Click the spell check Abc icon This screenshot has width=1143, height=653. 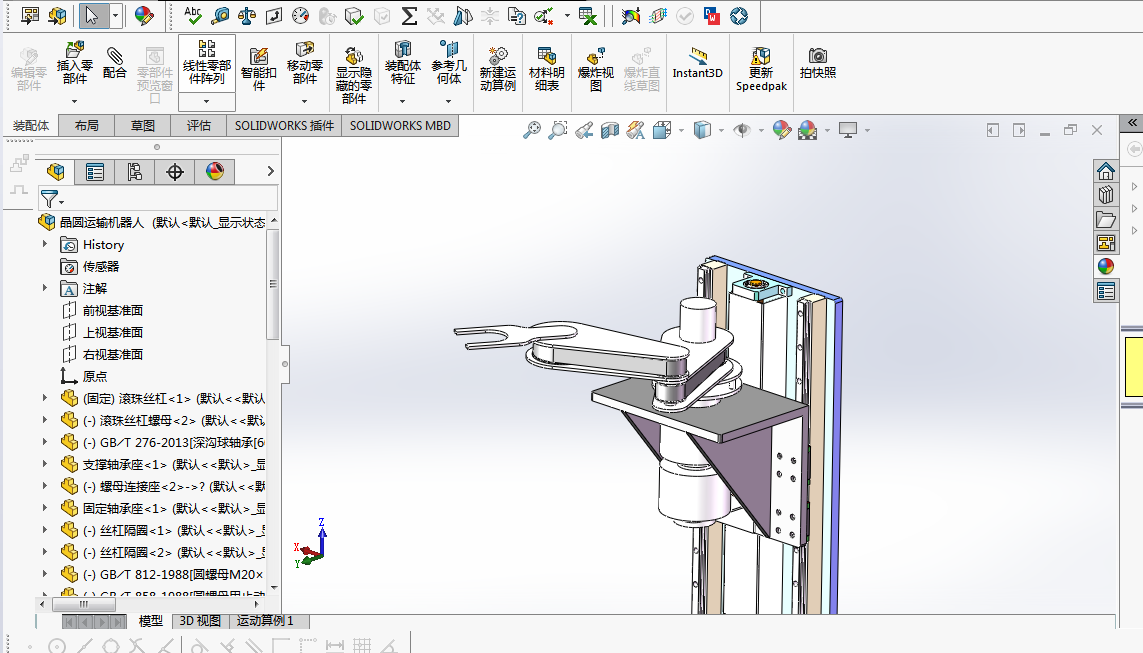193,15
